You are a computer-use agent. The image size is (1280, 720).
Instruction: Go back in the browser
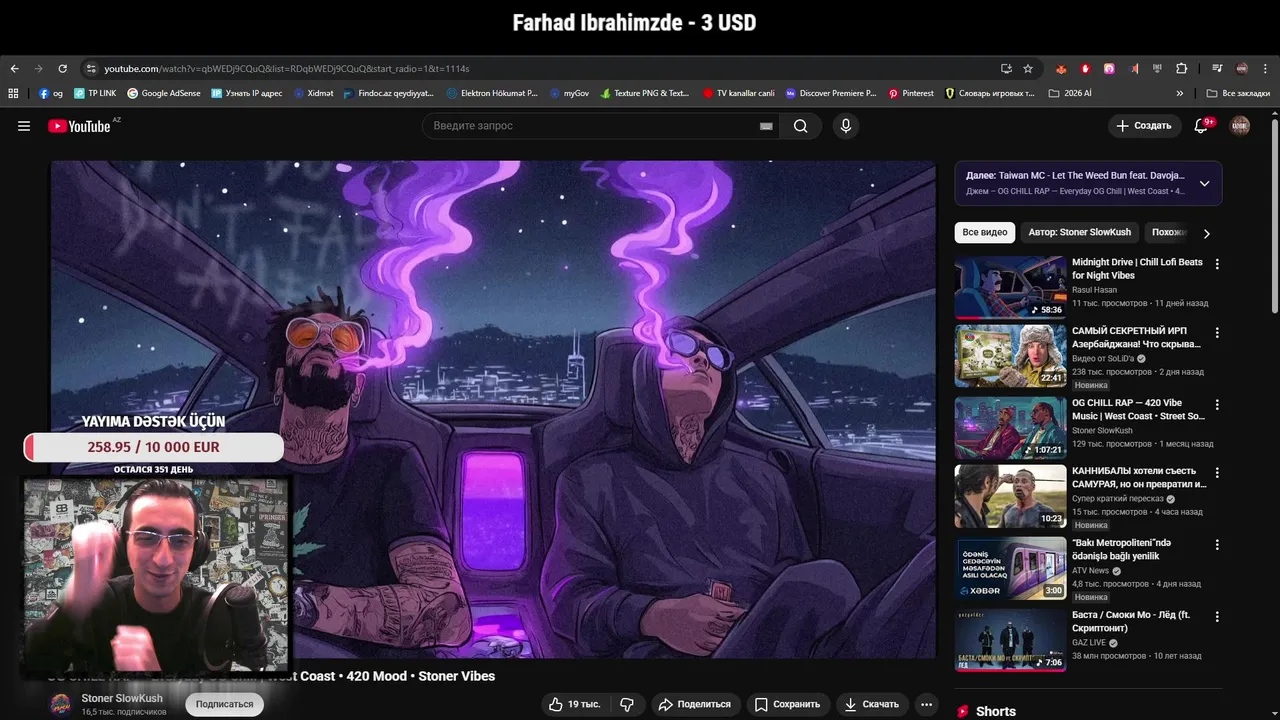(14, 68)
